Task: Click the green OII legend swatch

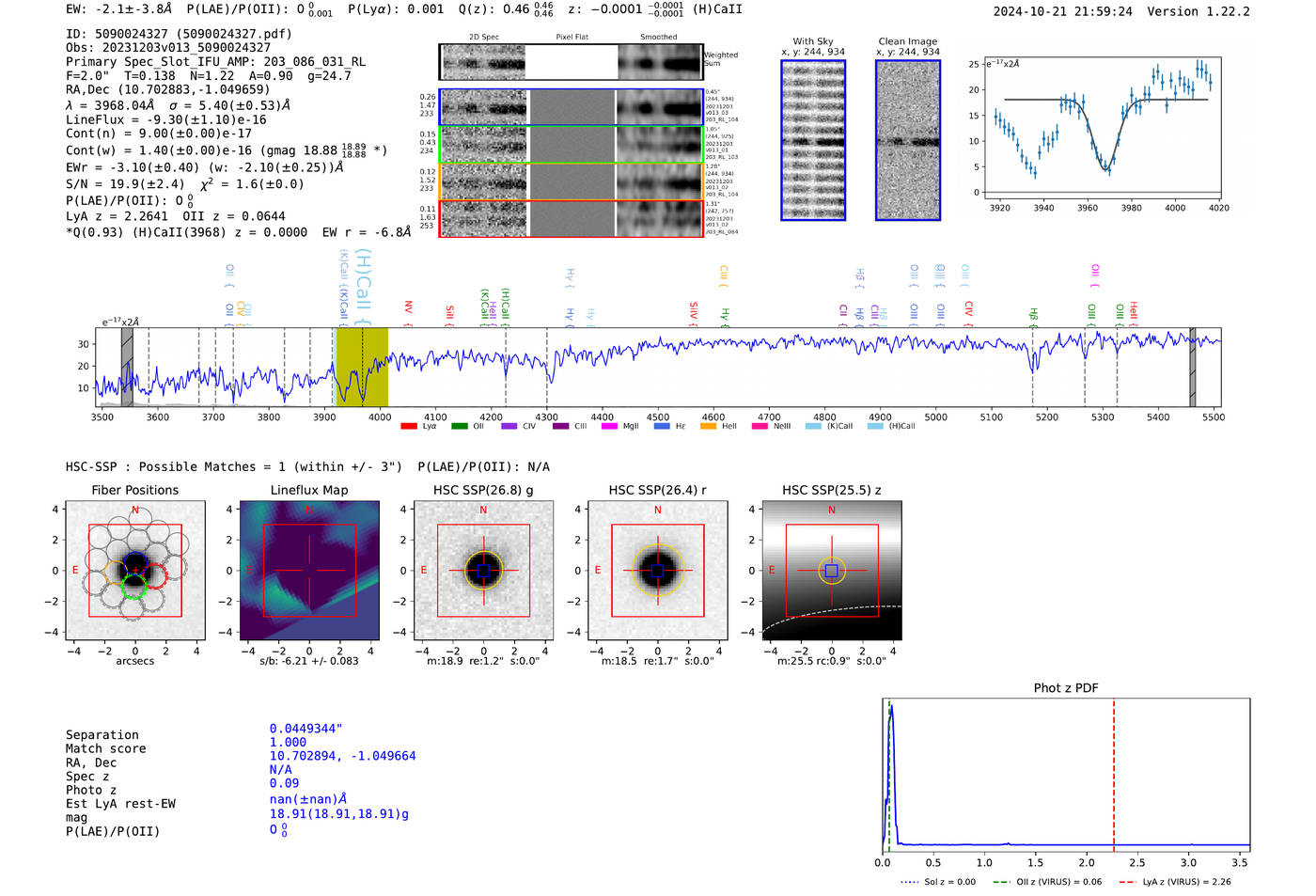Action: pyautogui.click(x=460, y=426)
